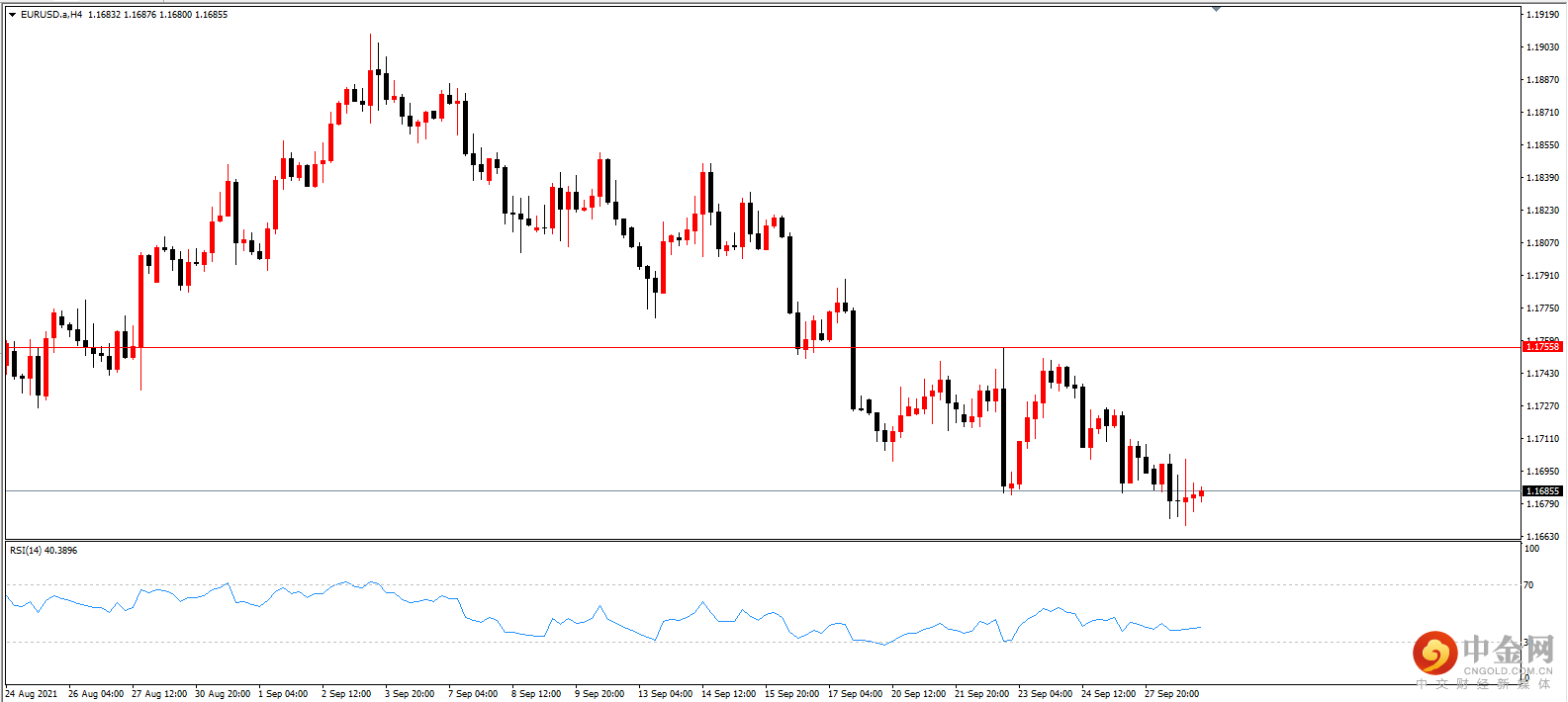Click the 13 Sep 04:00 time label
1568x702 pixels.
(666, 694)
